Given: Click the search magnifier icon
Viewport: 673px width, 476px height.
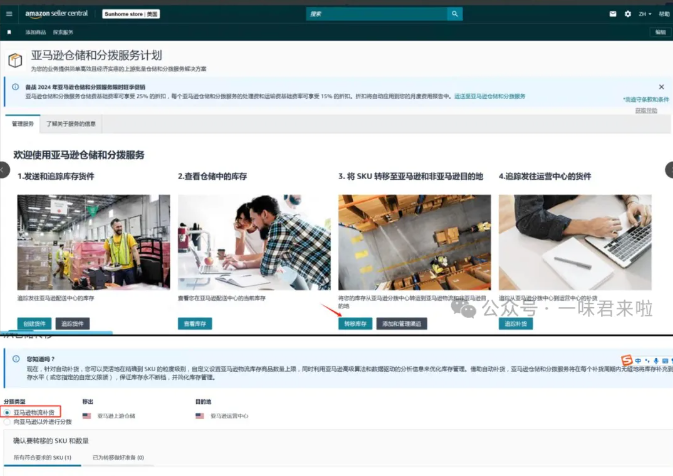Looking at the screenshot, I should click(x=455, y=14).
